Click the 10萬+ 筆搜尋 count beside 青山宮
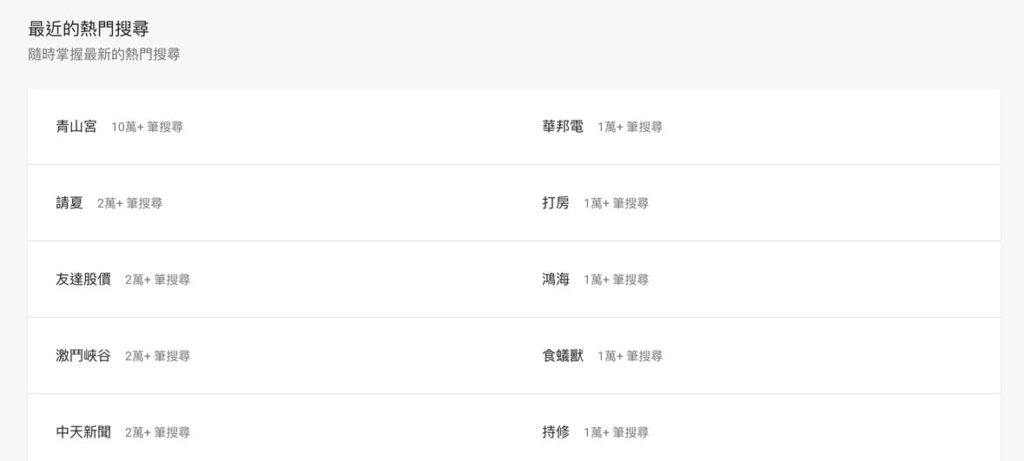1024x461 pixels. (147, 127)
